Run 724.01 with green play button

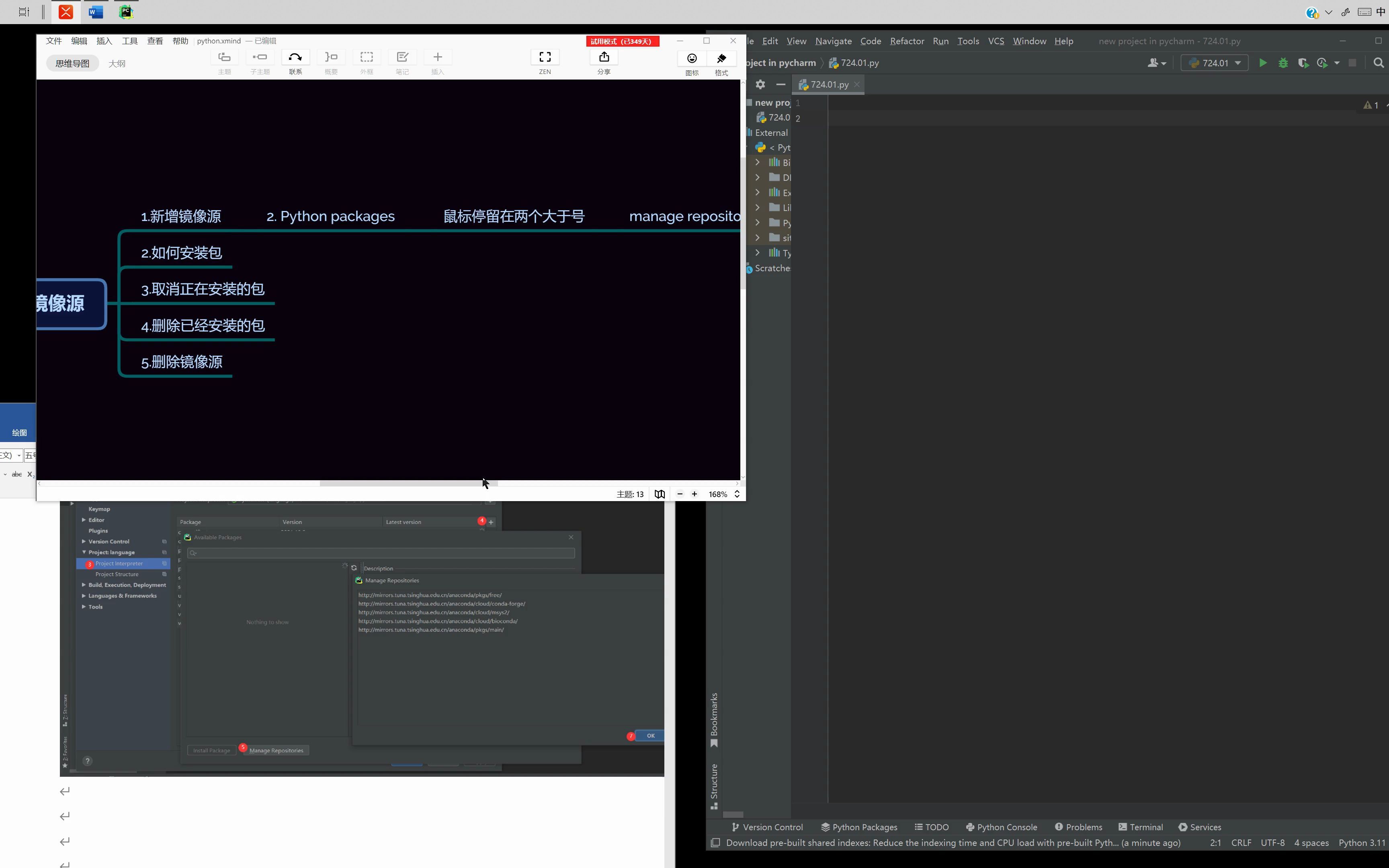click(x=1262, y=63)
